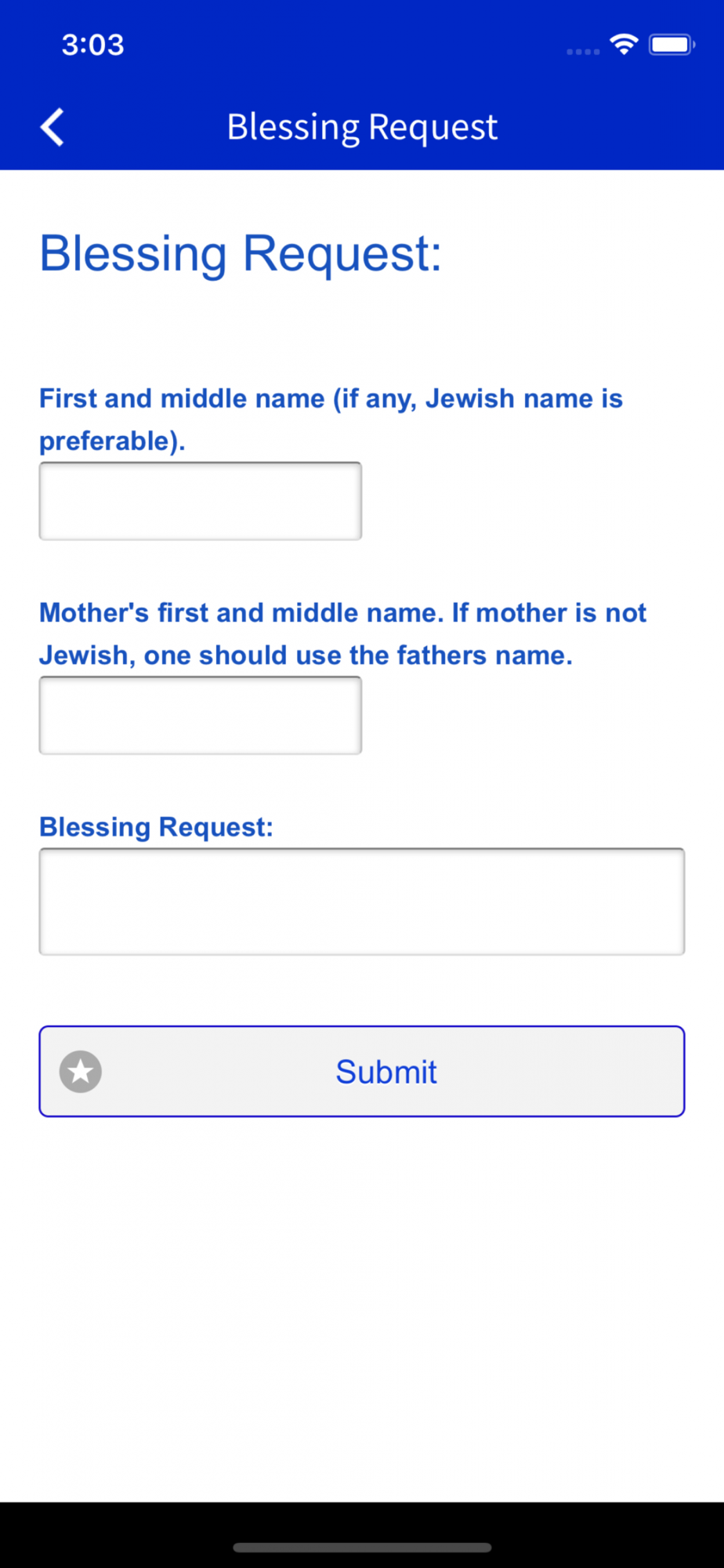
Task: Tap the back chevron arrow
Action: pyautogui.click(x=52, y=127)
